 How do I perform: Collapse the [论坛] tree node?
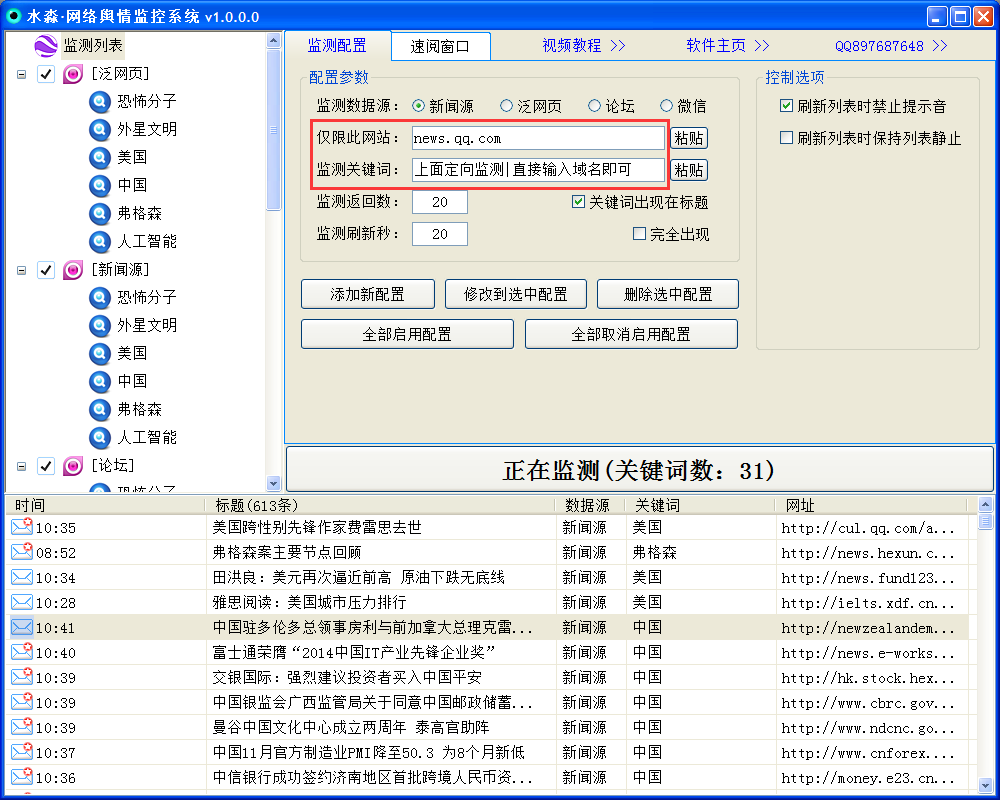tap(22, 466)
